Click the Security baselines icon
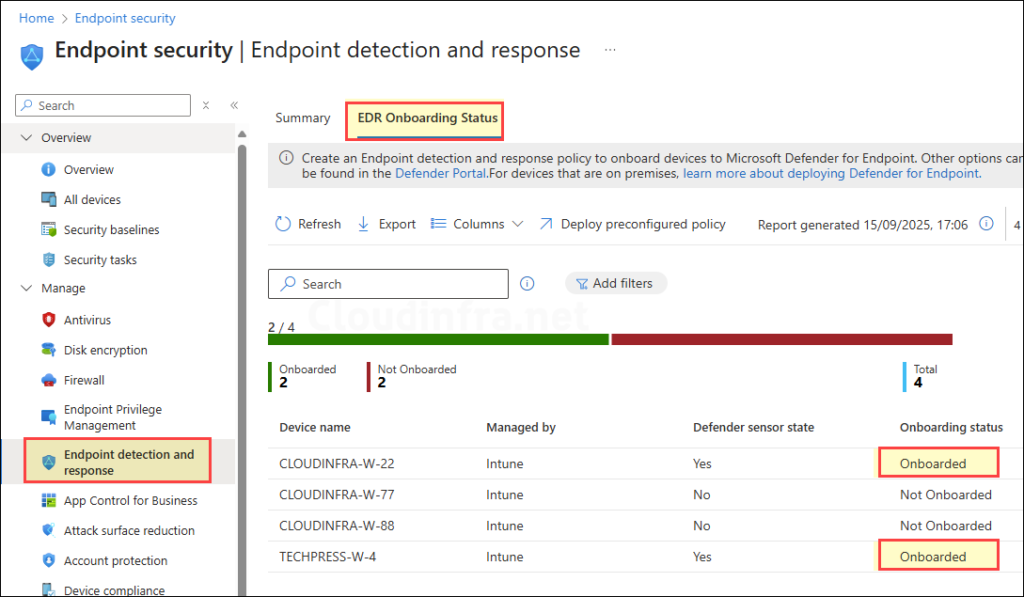 point(48,229)
